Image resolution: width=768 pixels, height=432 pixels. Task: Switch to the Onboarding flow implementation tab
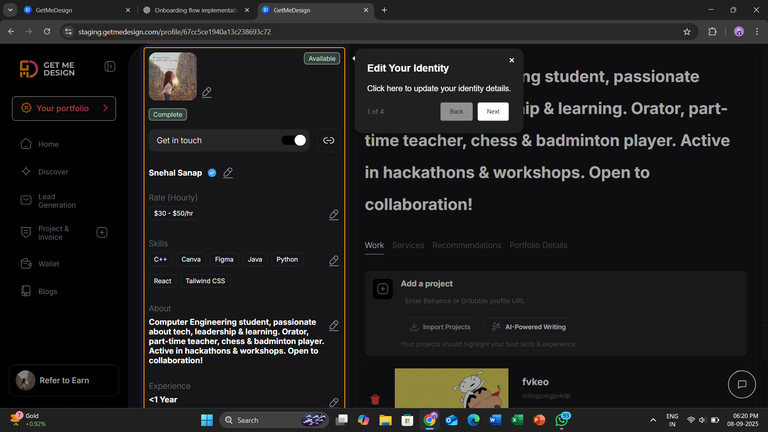(x=196, y=10)
